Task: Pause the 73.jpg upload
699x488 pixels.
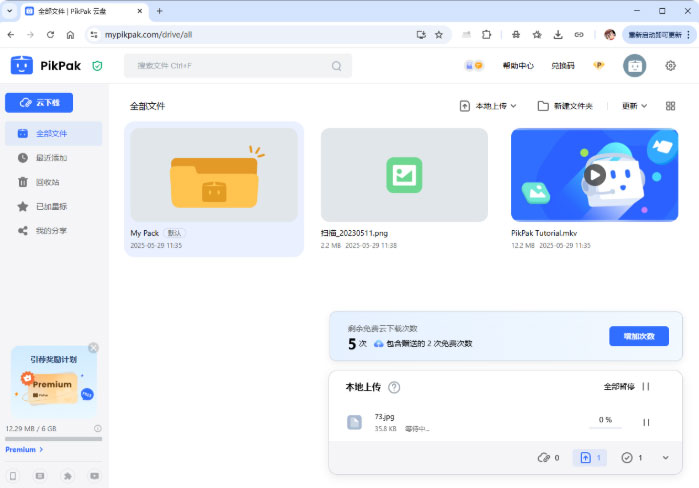Action: 646,422
